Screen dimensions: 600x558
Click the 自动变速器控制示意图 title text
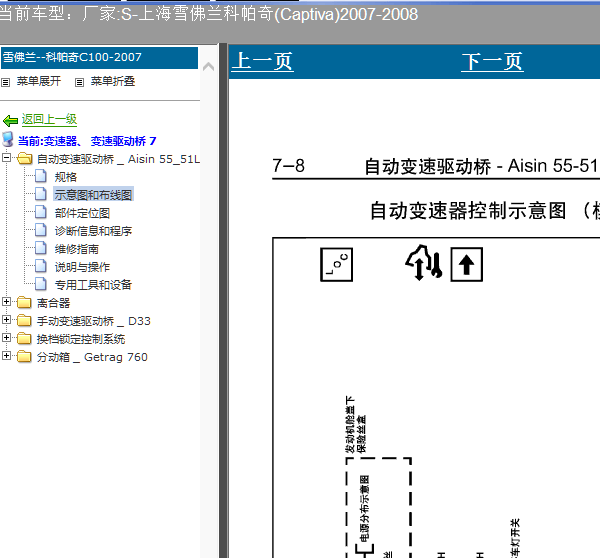[x=468, y=211]
